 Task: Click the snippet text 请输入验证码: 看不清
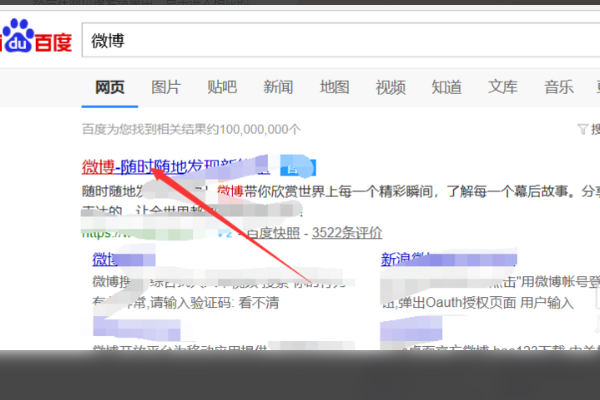[x=214, y=303]
